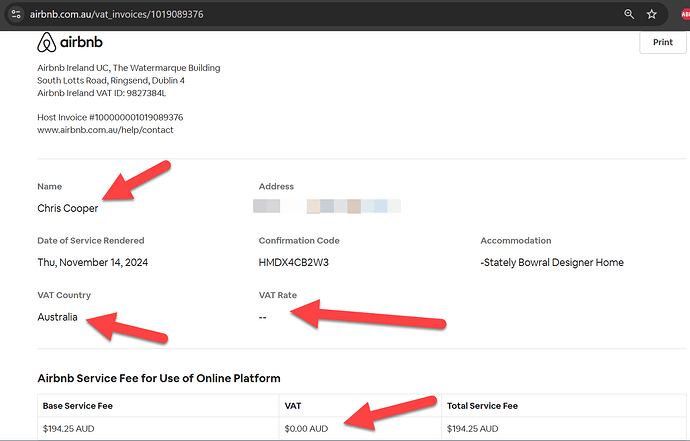Click the Total Service Fee amount $194.25 AUD
690x441 pixels.
pyautogui.click(x=473, y=429)
